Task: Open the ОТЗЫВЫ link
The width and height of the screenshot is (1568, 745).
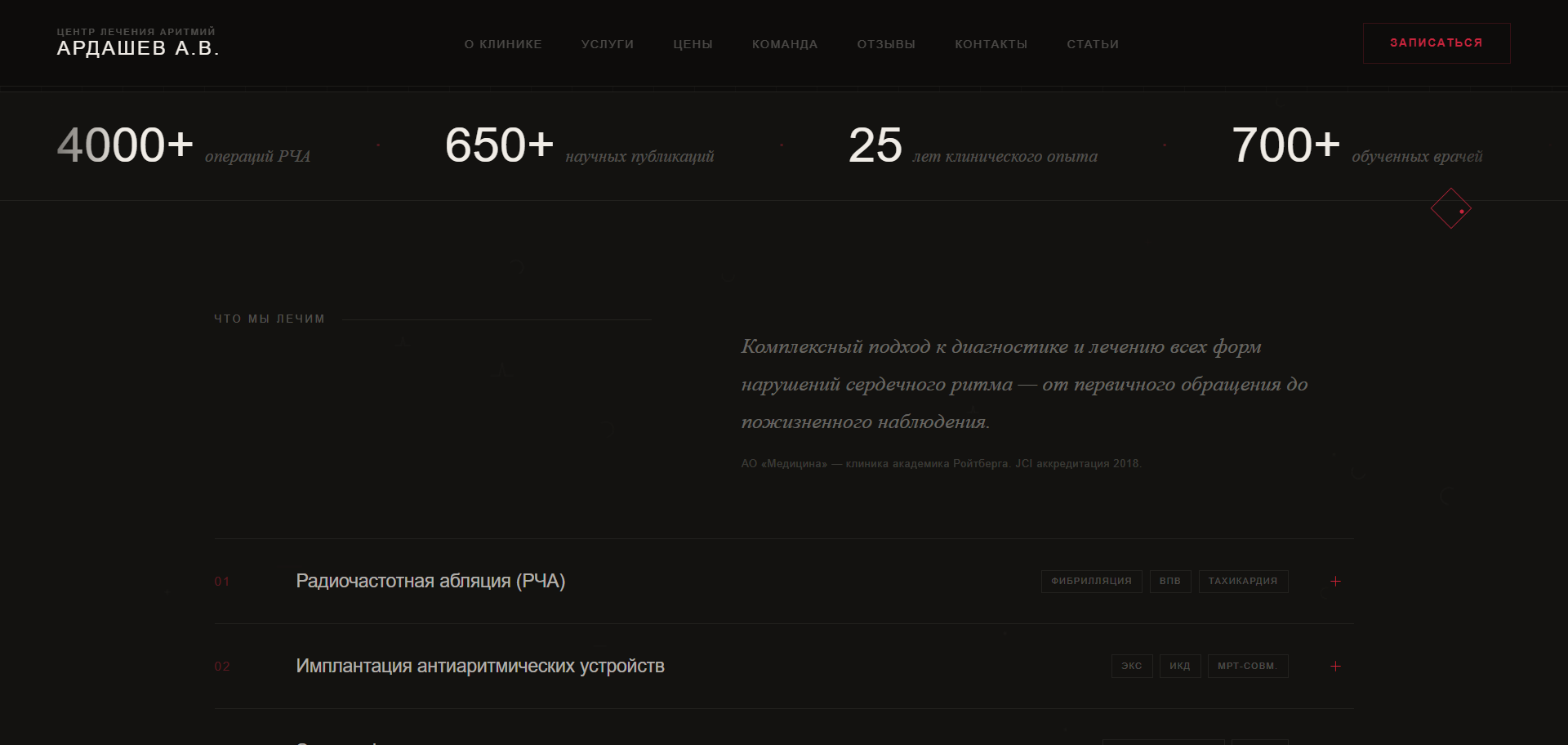Action: (886, 44)
